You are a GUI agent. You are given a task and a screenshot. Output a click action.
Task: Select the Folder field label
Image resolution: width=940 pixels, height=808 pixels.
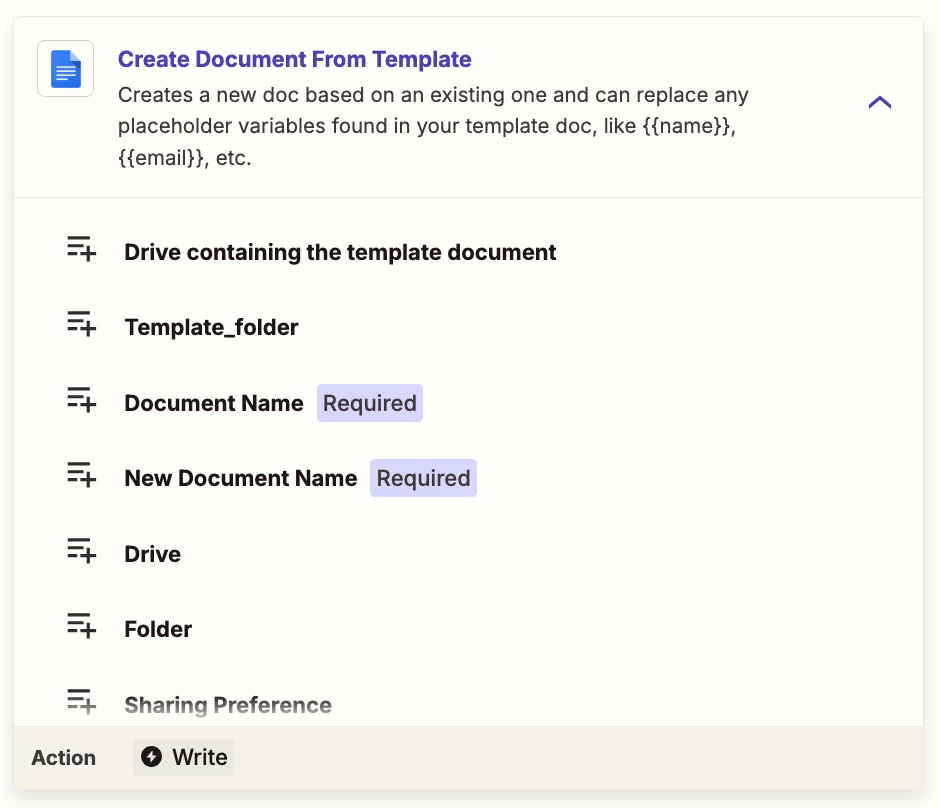coord(158,629)
